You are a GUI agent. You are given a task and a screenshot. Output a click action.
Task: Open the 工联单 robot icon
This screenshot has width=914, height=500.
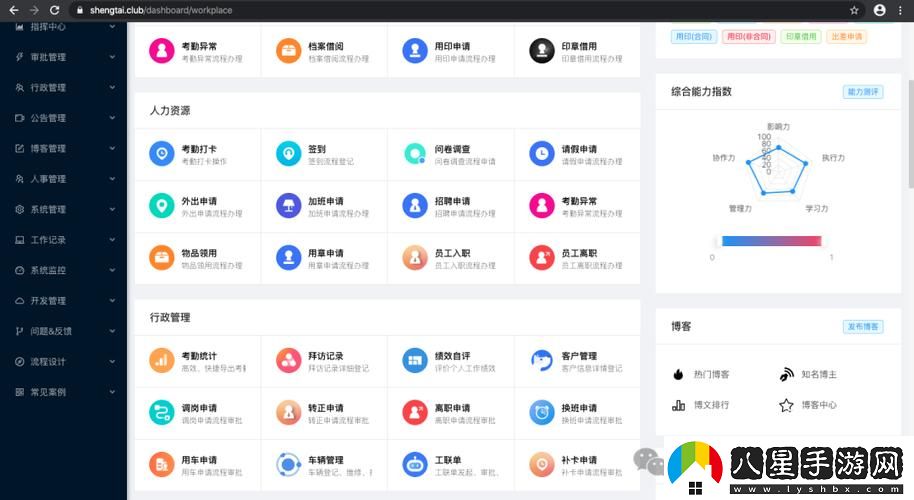[415, 464]
